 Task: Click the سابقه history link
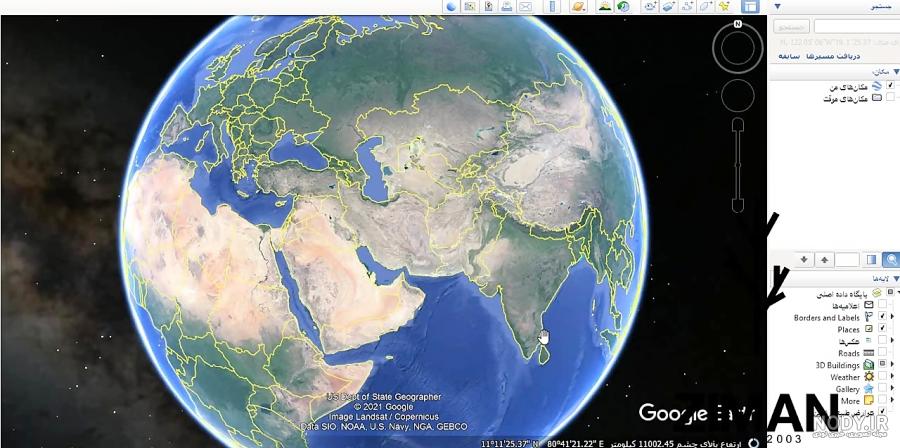pyautogui.click(x=789, y=56)
